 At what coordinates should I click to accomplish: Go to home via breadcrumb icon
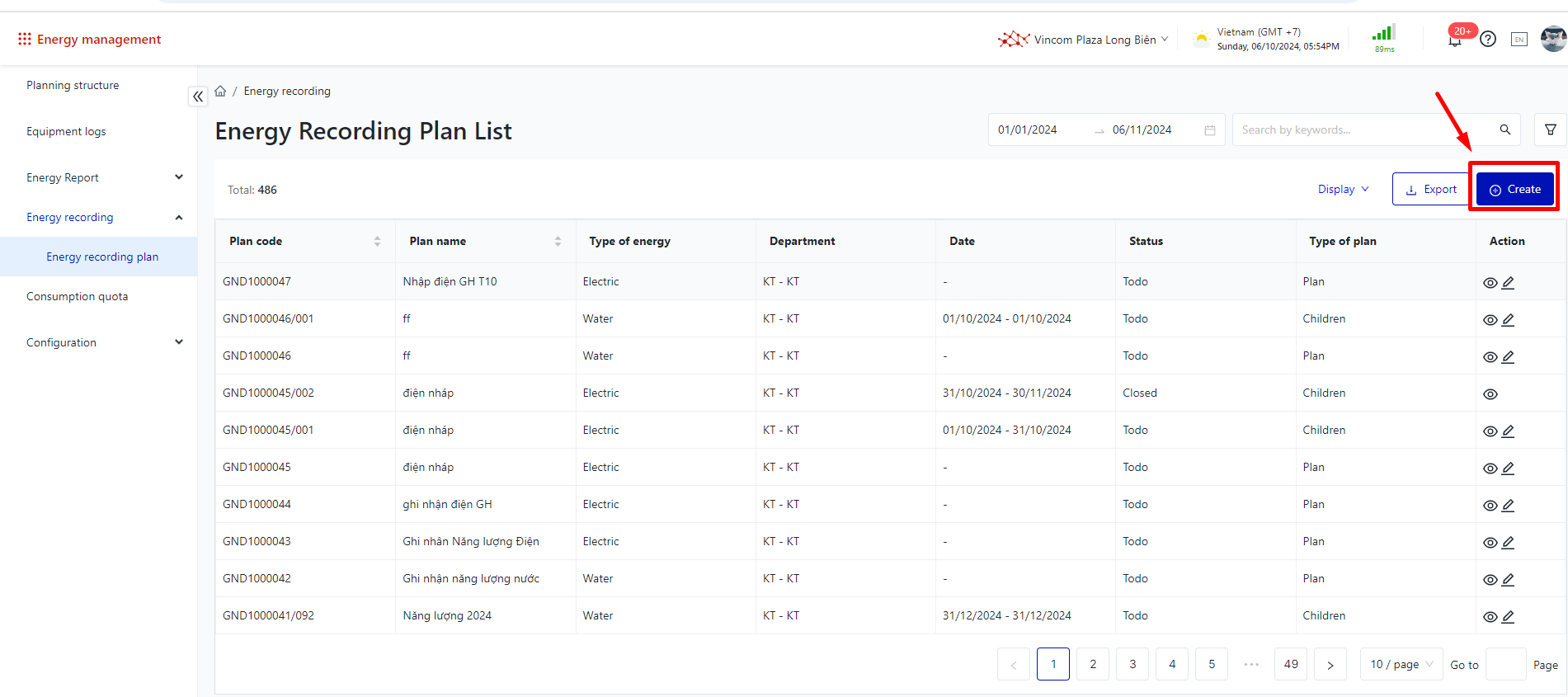(220, 91)
